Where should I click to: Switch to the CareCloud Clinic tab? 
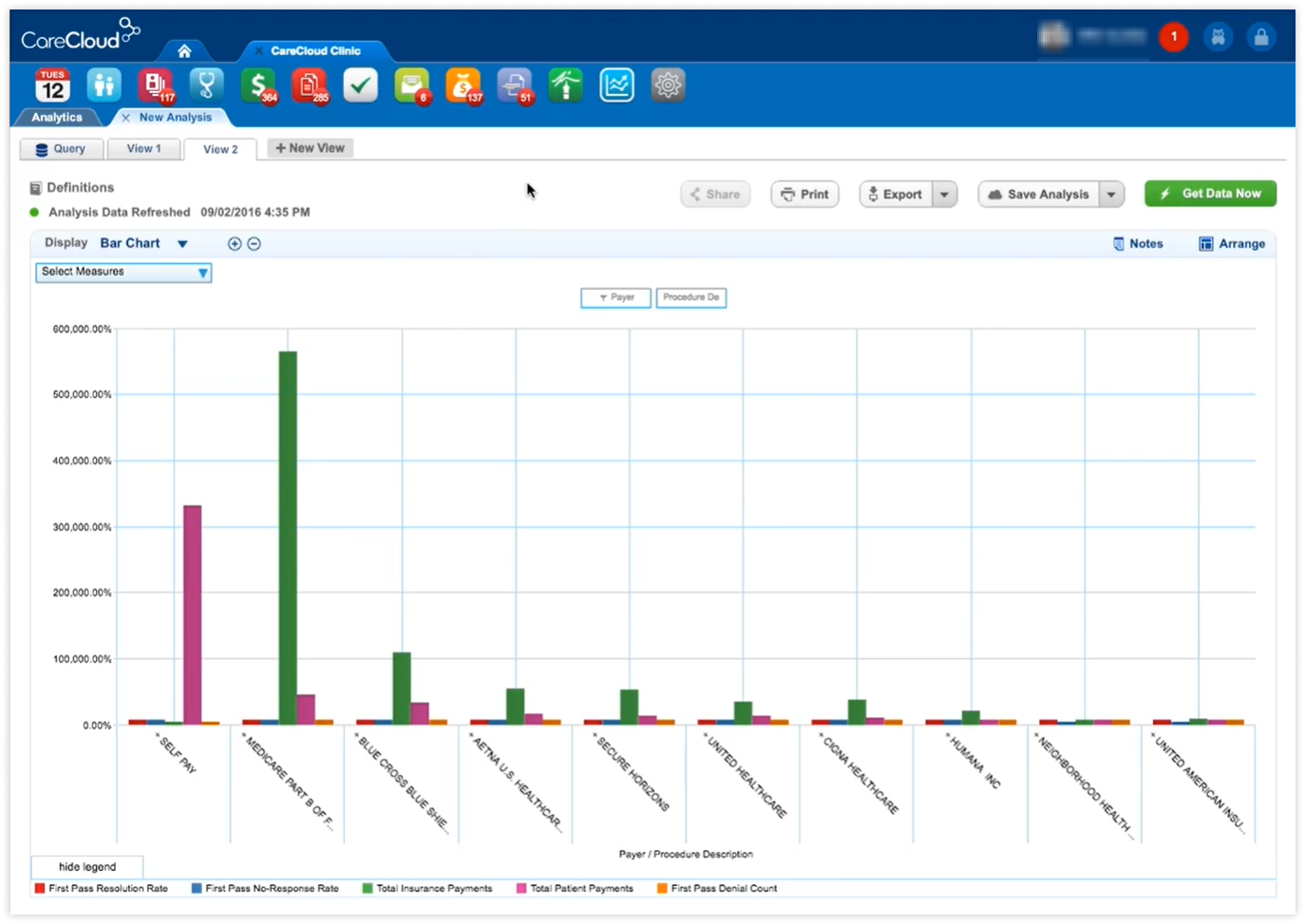pos(315,51)
